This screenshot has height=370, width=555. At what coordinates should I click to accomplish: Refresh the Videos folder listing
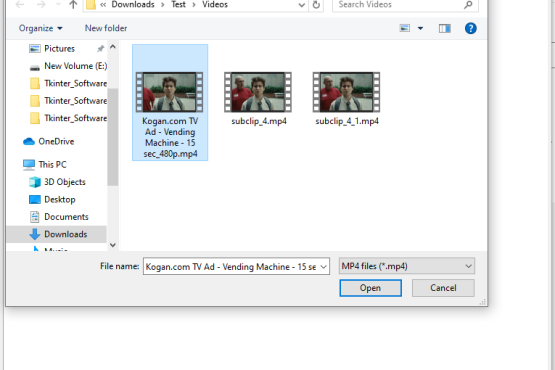(x=316, y=5)
